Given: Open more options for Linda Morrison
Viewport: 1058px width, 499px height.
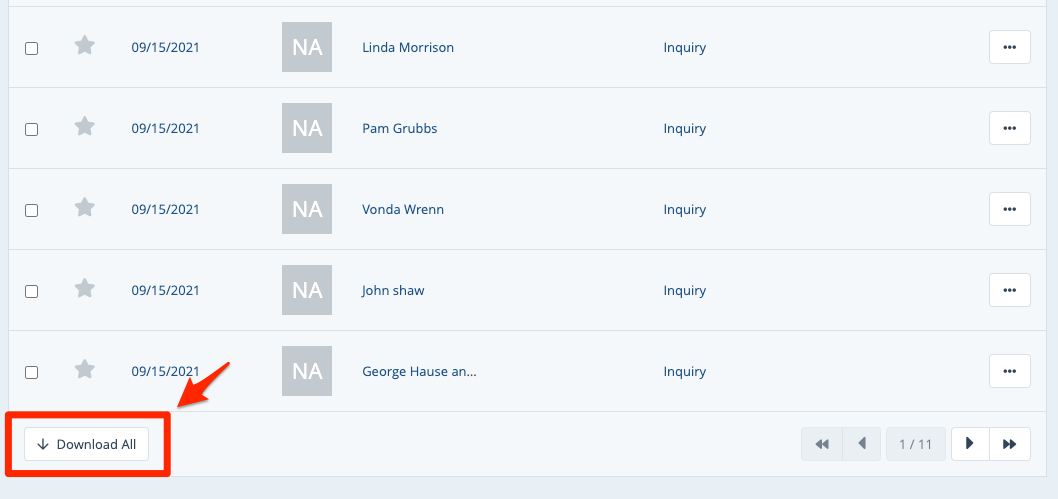Looking at the screenshot, I should point(1009,47).
